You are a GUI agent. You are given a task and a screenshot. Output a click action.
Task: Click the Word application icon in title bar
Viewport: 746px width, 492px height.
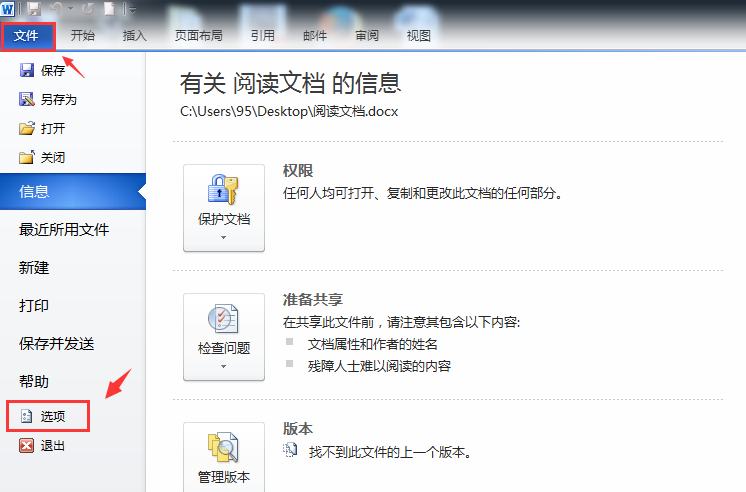pyautogui.click(x=8, y=9)
